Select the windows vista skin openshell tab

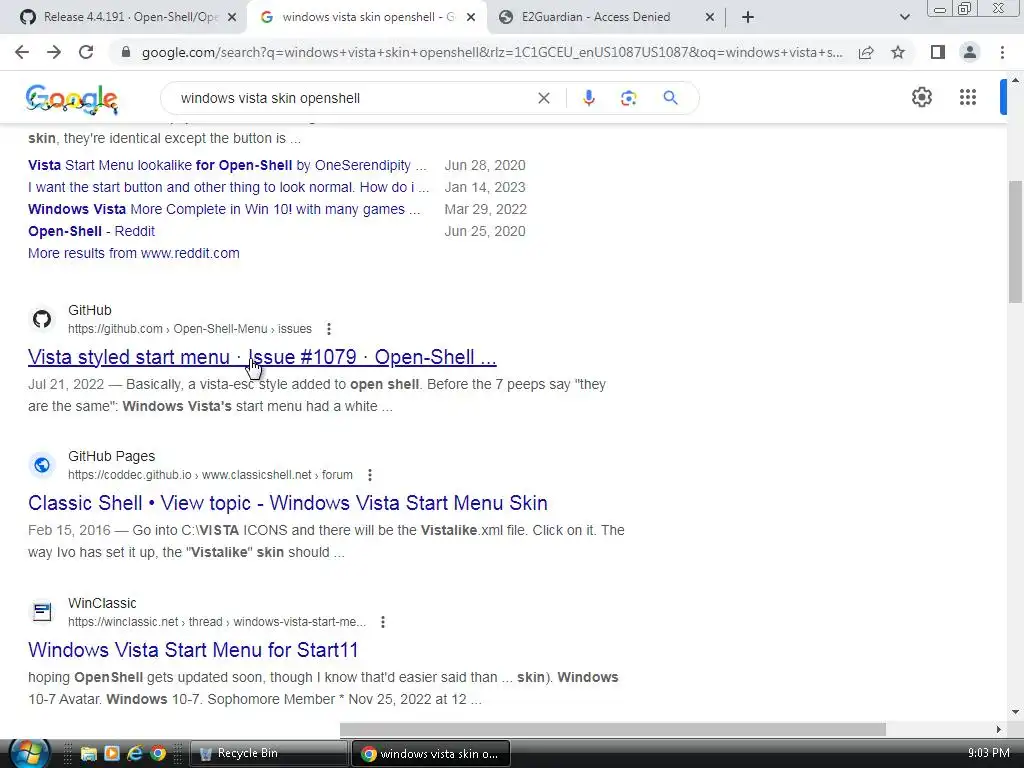click(368, 17)
